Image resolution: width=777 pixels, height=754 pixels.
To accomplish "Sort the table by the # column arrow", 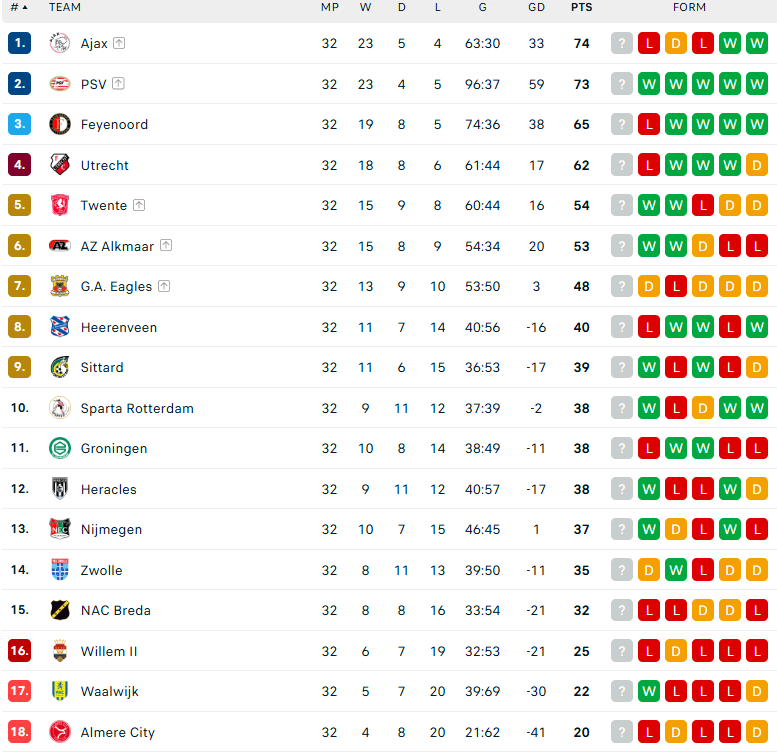I will [x=19, y=7].
